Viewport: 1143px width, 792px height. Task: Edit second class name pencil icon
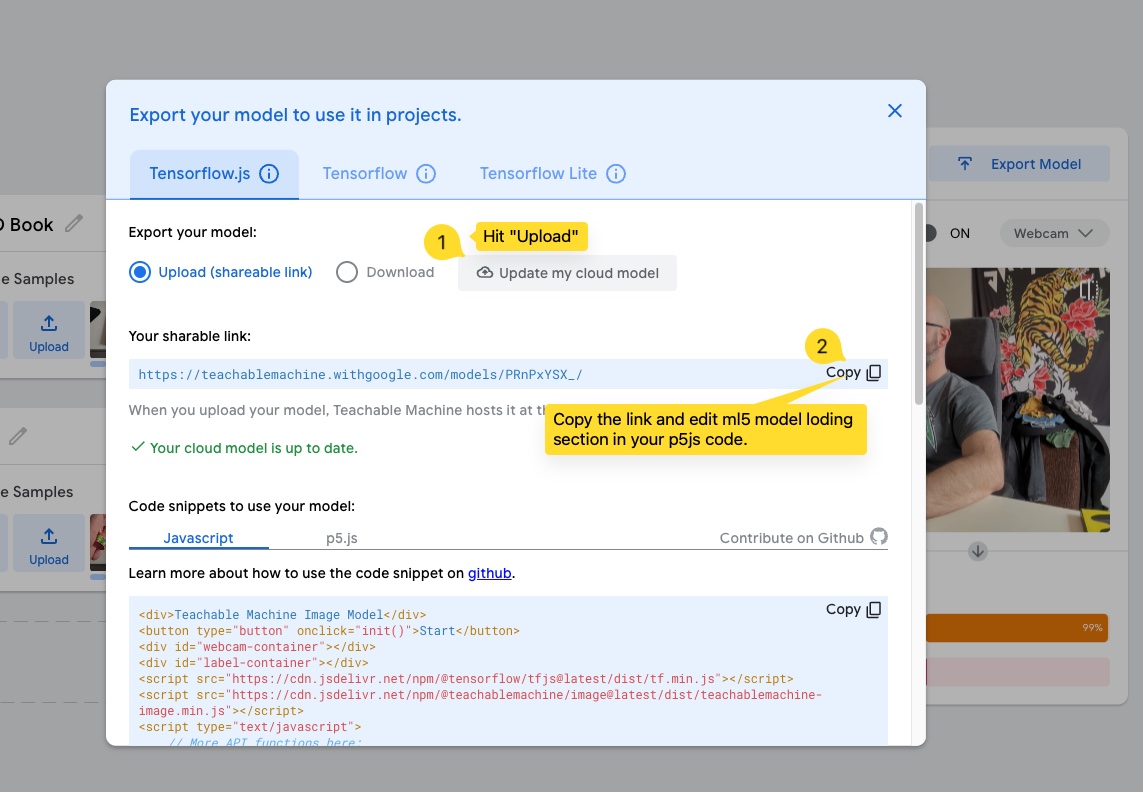click(x=18, y=436)
